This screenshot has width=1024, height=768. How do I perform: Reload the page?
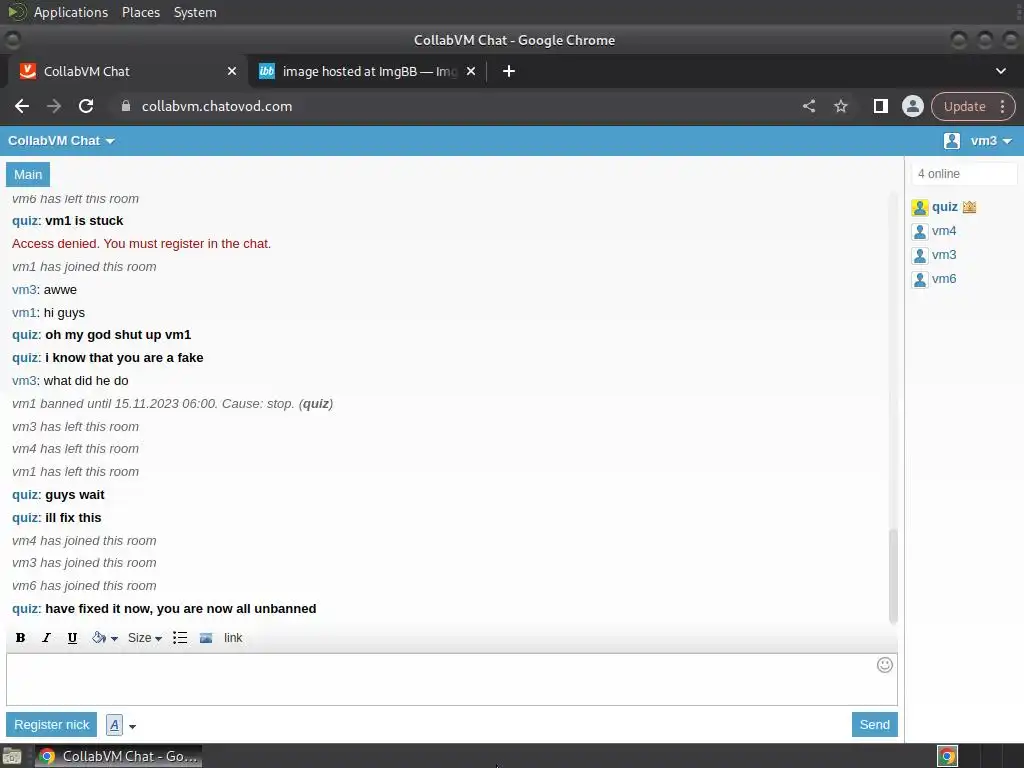(86, 106)
